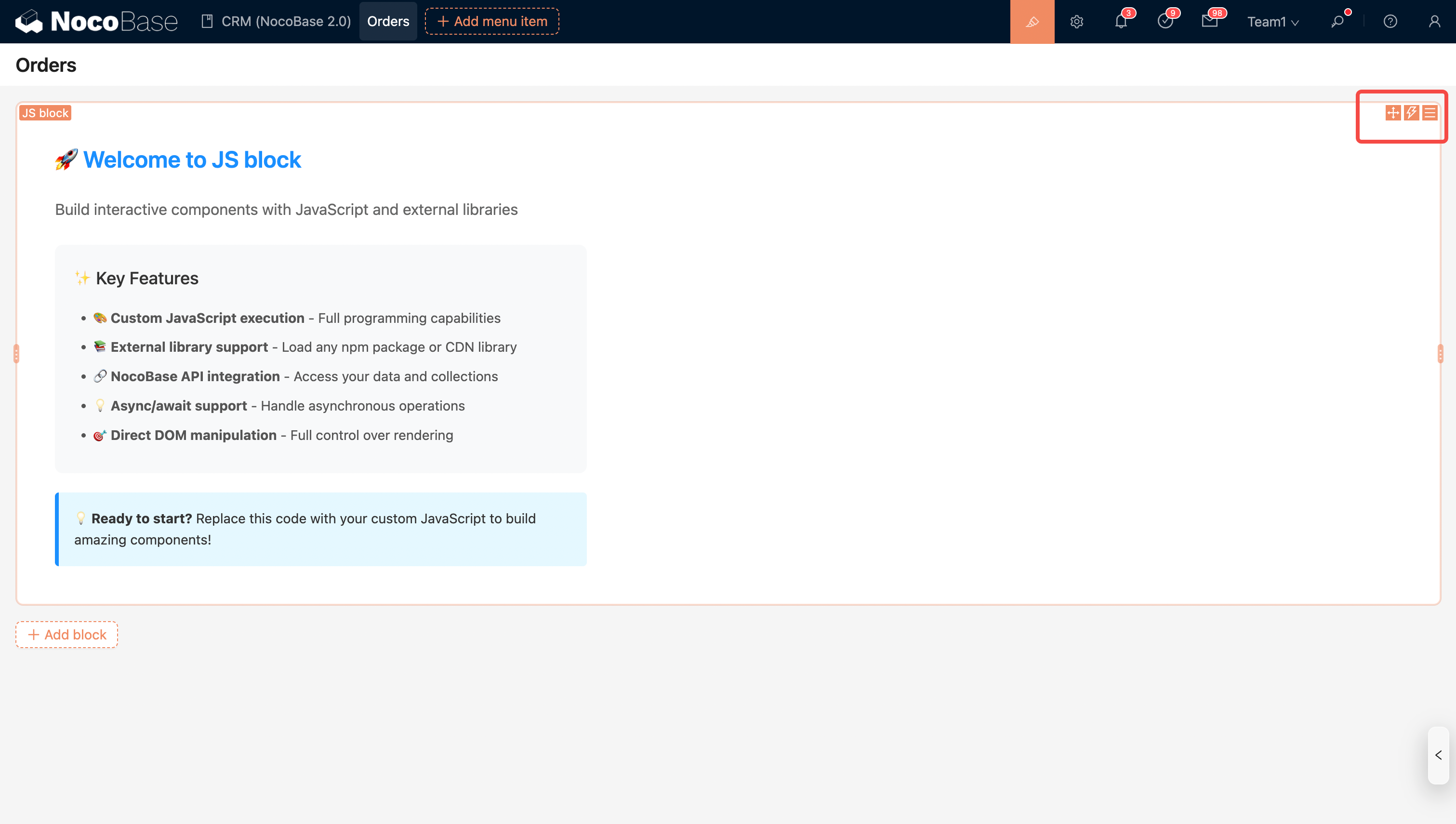Click Add menu item button

coord(492,22)
